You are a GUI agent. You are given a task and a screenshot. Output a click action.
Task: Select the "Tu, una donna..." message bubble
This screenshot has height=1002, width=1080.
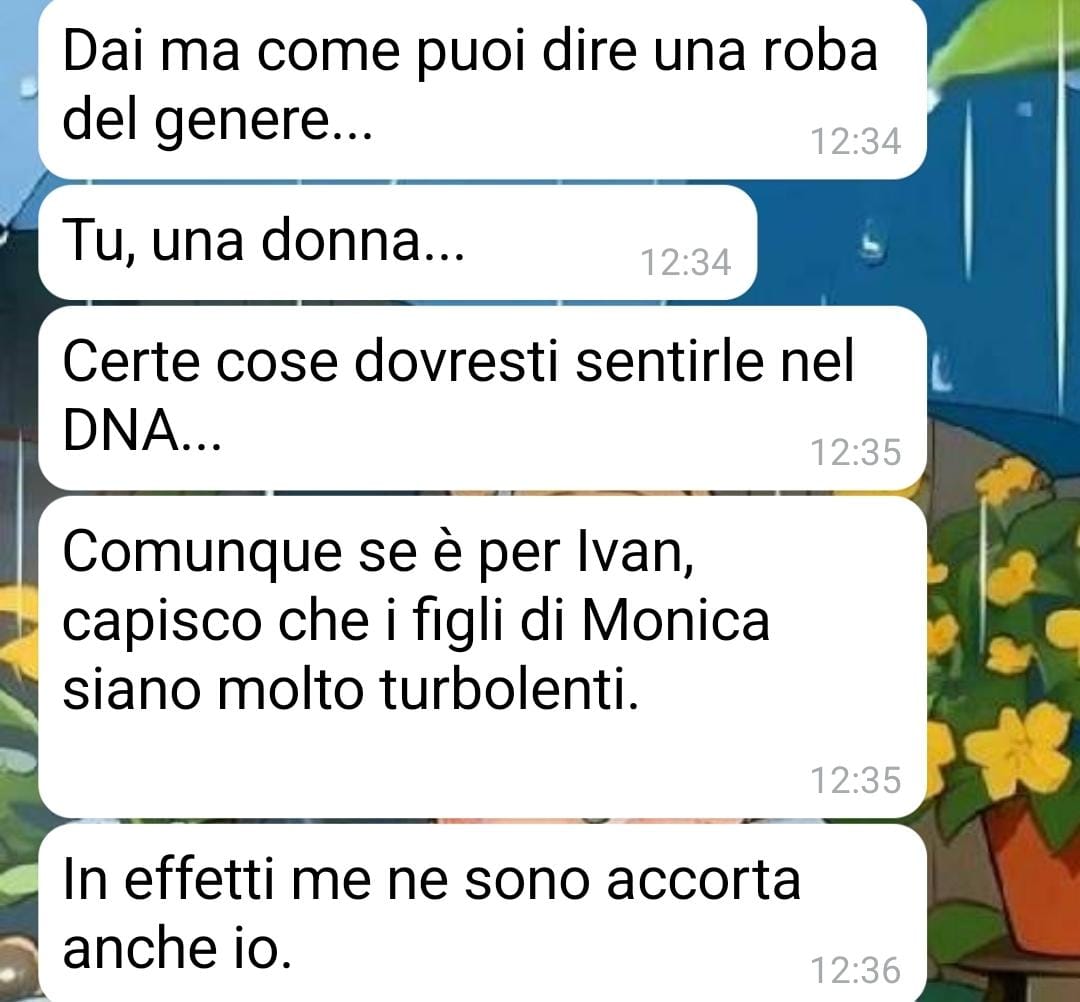point(397,242)
